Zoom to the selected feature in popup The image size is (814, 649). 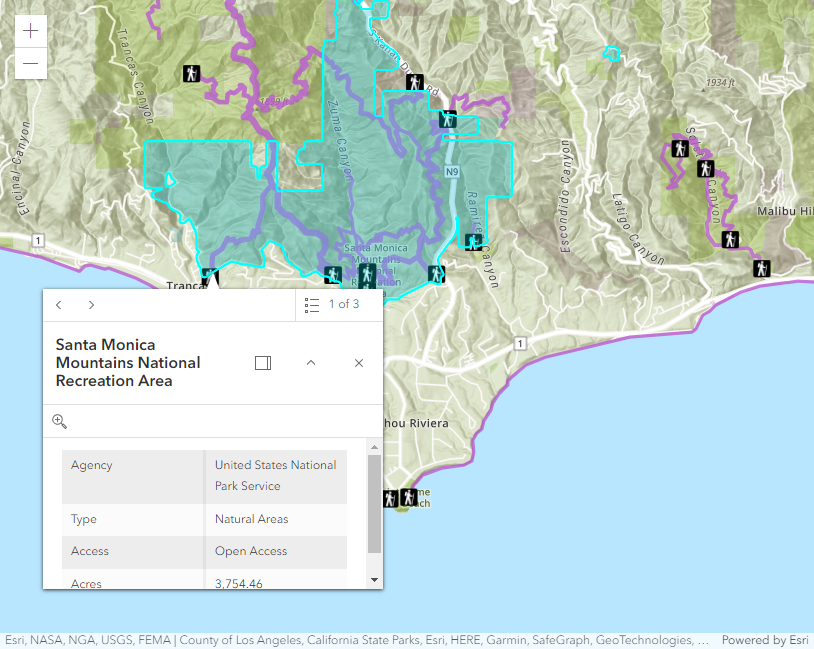[59, 421]
